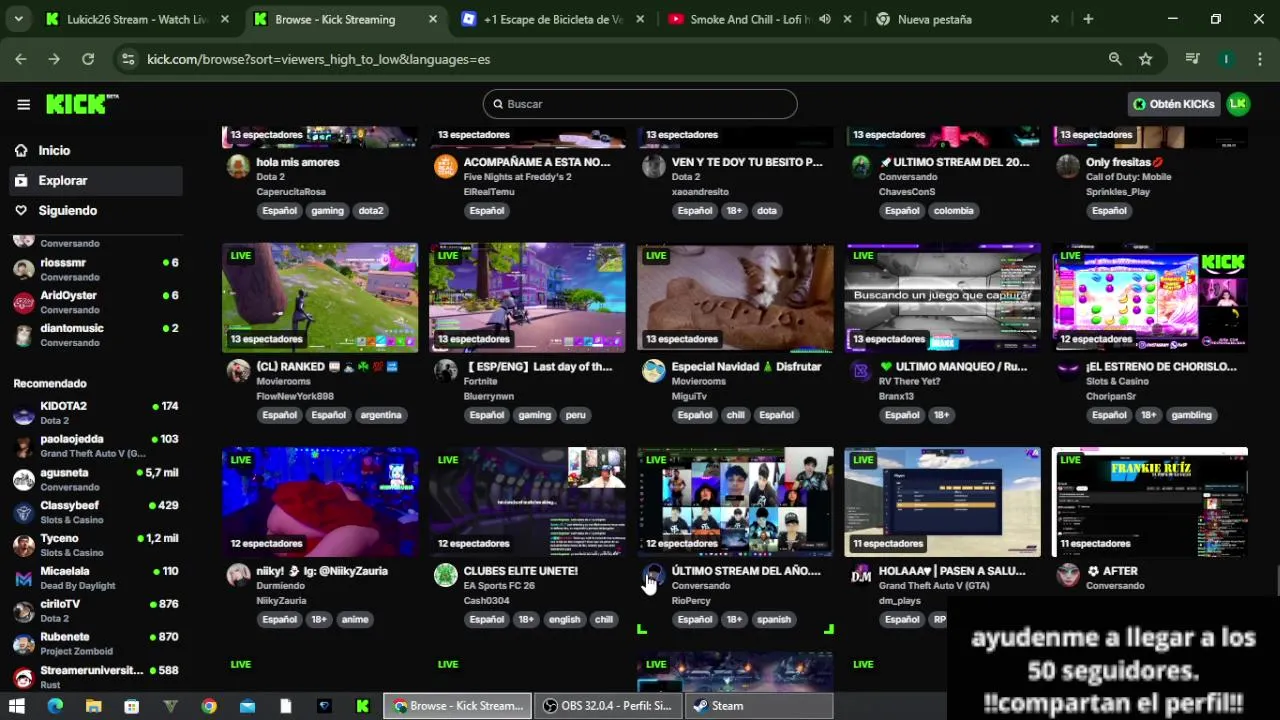Open OBS 32.0.4 from taskbar
Viewport: 1280px width, 720px height.
click(608, 706)
